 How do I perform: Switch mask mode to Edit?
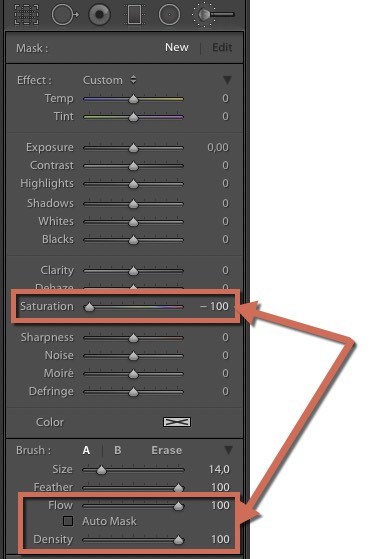coord(222,47)
